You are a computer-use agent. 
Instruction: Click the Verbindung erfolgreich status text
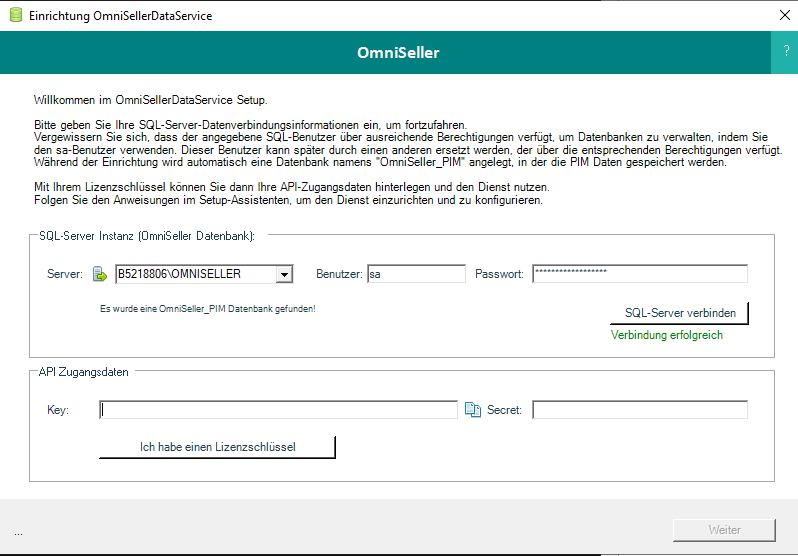tap(667, 335)
